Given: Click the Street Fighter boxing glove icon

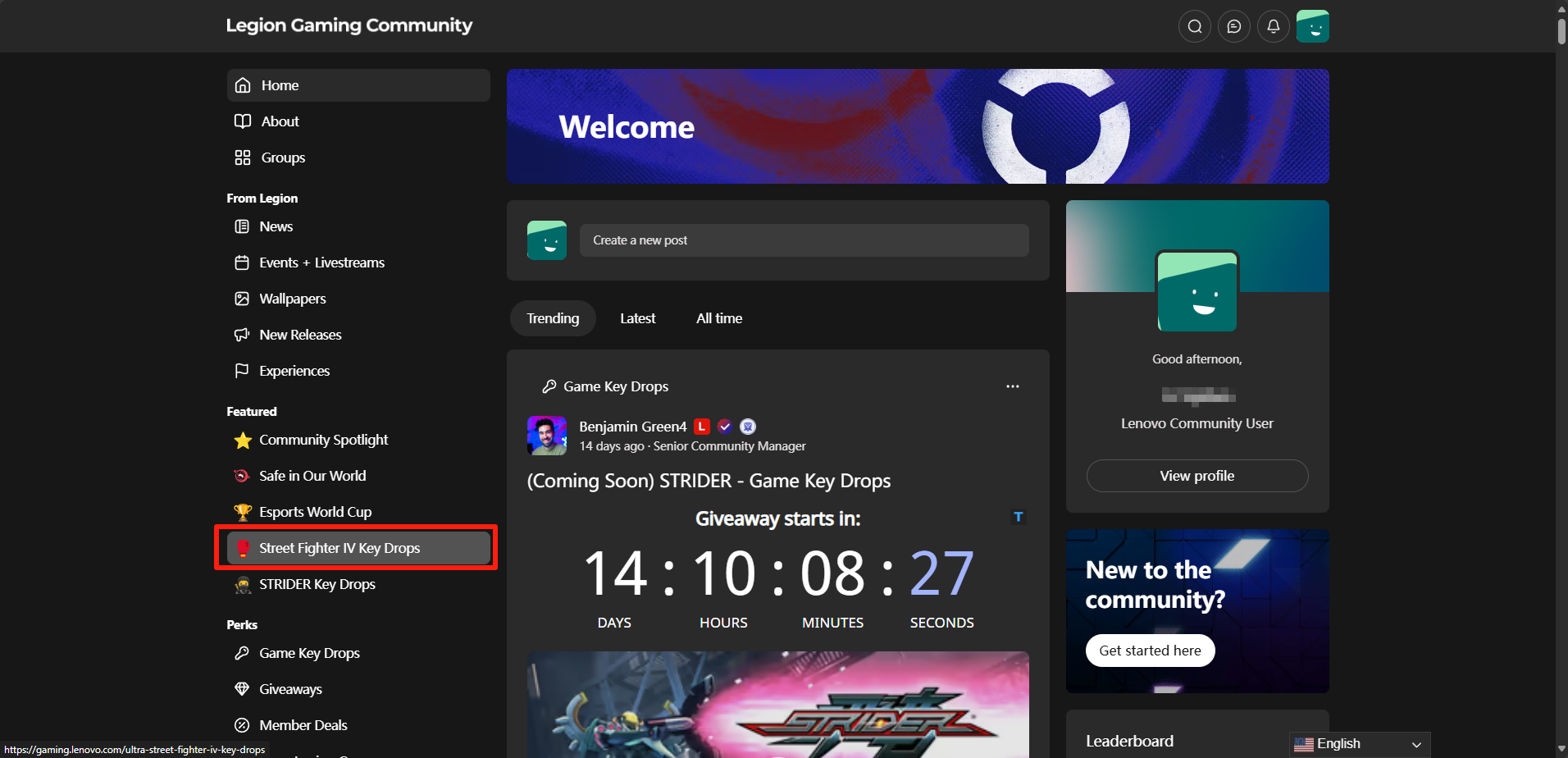Looking at the screenshot, I should click(243, 548).
